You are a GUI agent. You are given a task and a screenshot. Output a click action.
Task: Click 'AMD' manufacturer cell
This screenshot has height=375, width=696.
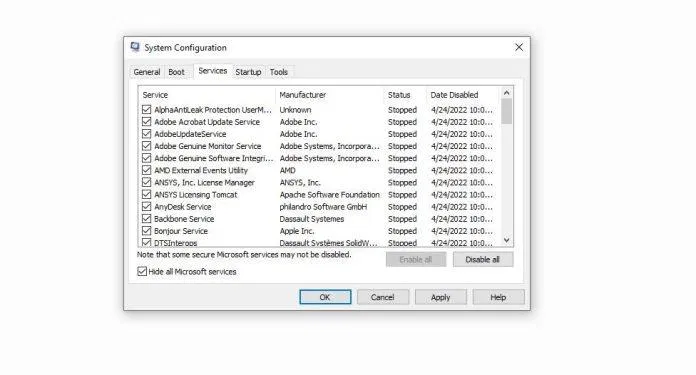288,170
